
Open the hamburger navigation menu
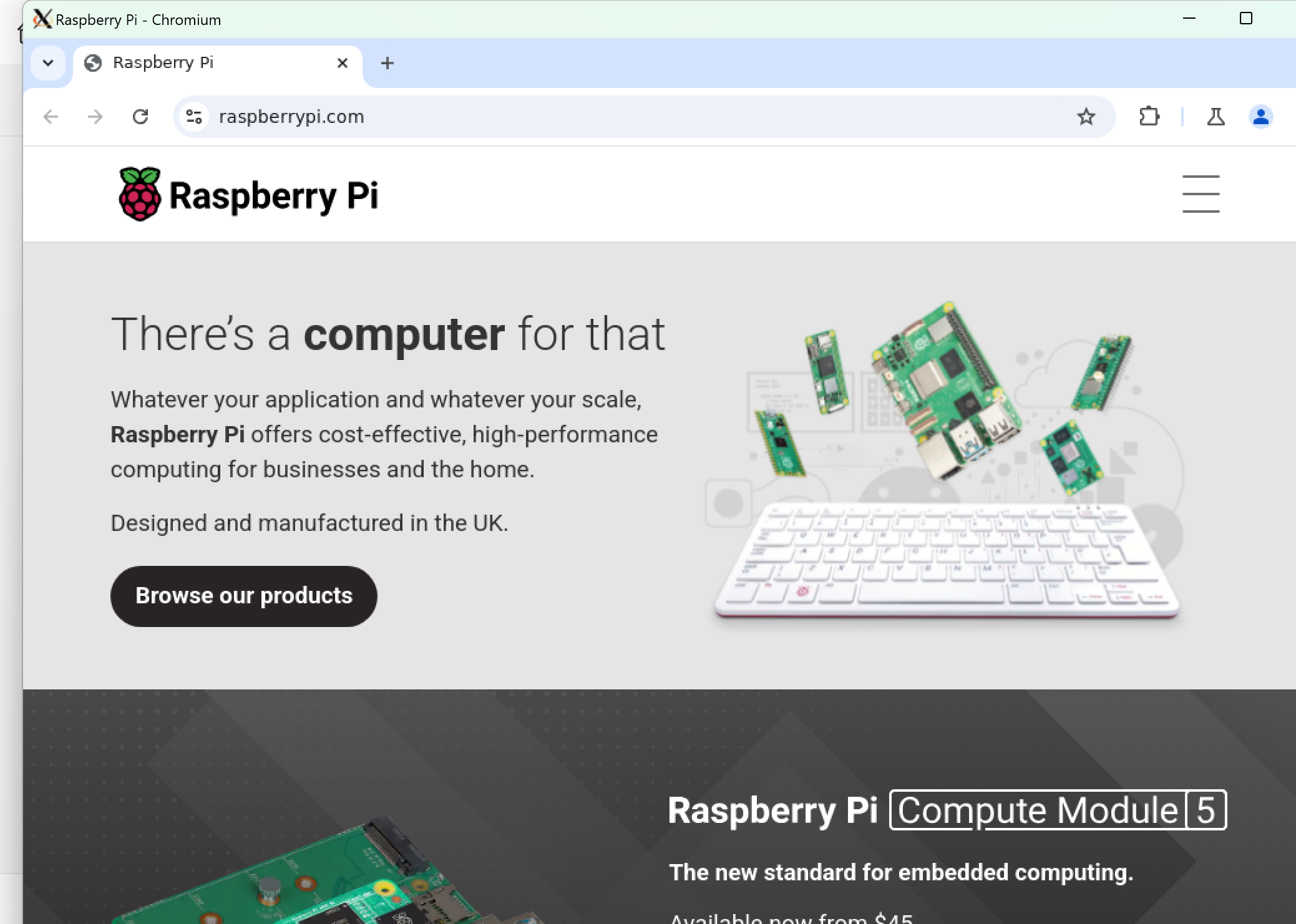tap(1201, 194)
